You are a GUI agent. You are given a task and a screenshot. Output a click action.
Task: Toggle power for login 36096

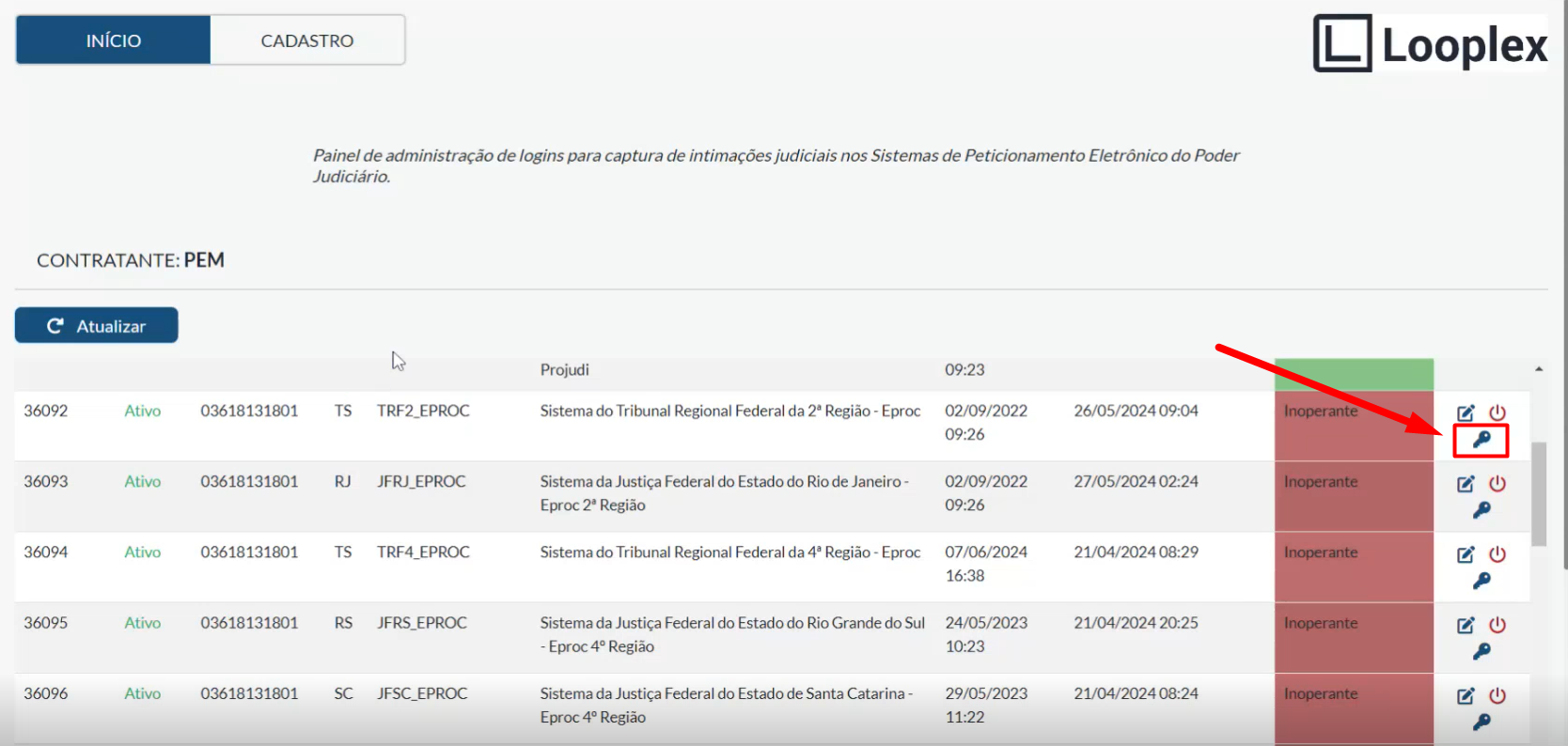1497,695
